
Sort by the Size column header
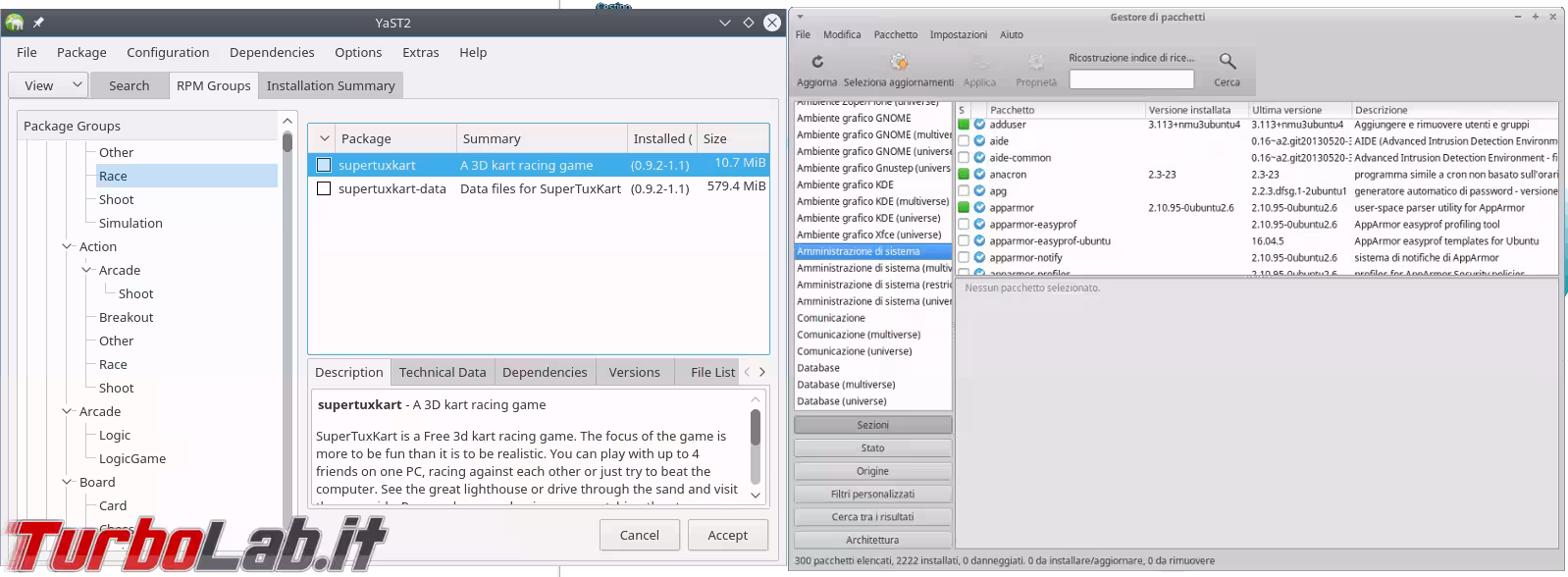(x=731, y=138)
